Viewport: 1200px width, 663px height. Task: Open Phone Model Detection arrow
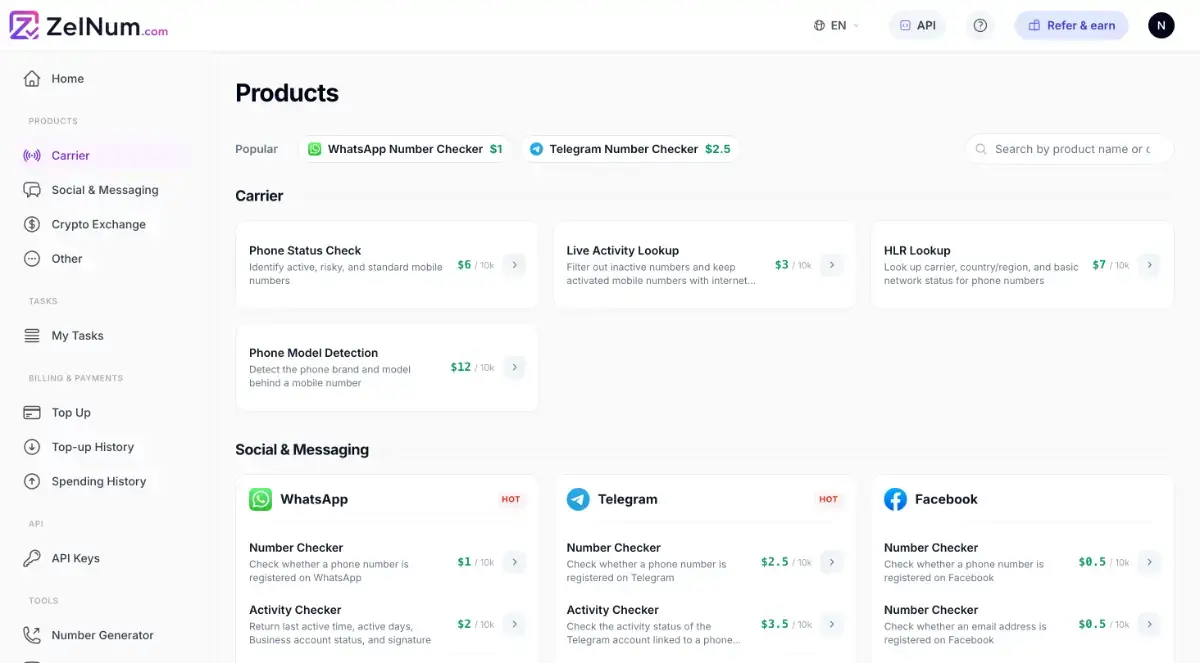[514, 367]
